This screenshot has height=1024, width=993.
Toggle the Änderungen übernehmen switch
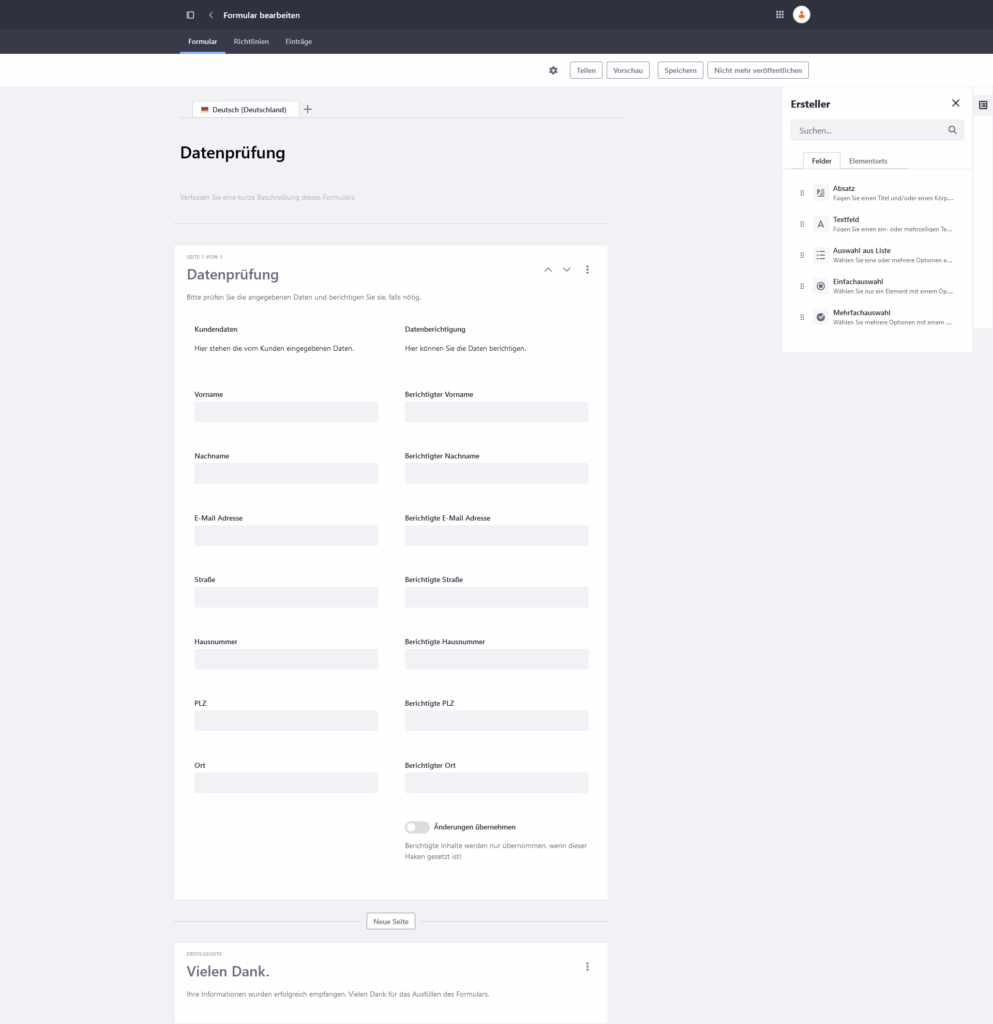[417, 827]
